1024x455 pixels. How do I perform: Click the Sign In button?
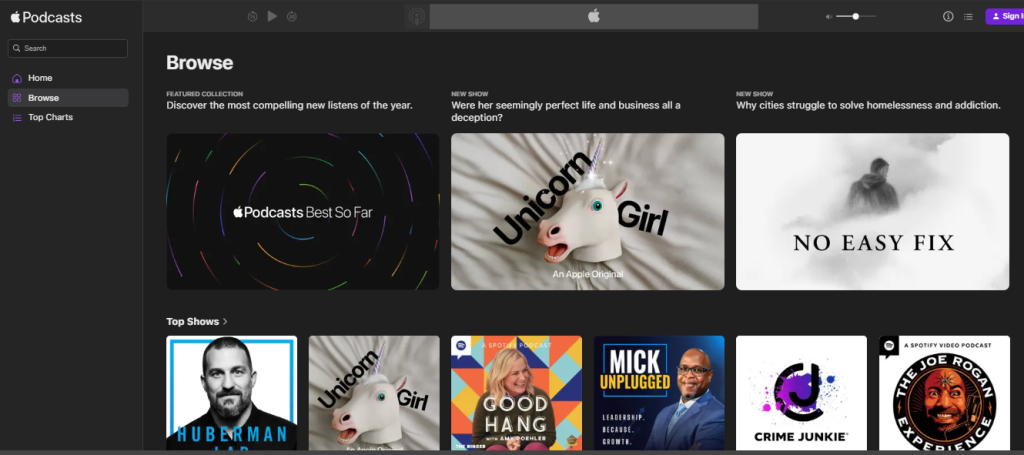[x=1004, y=16]
